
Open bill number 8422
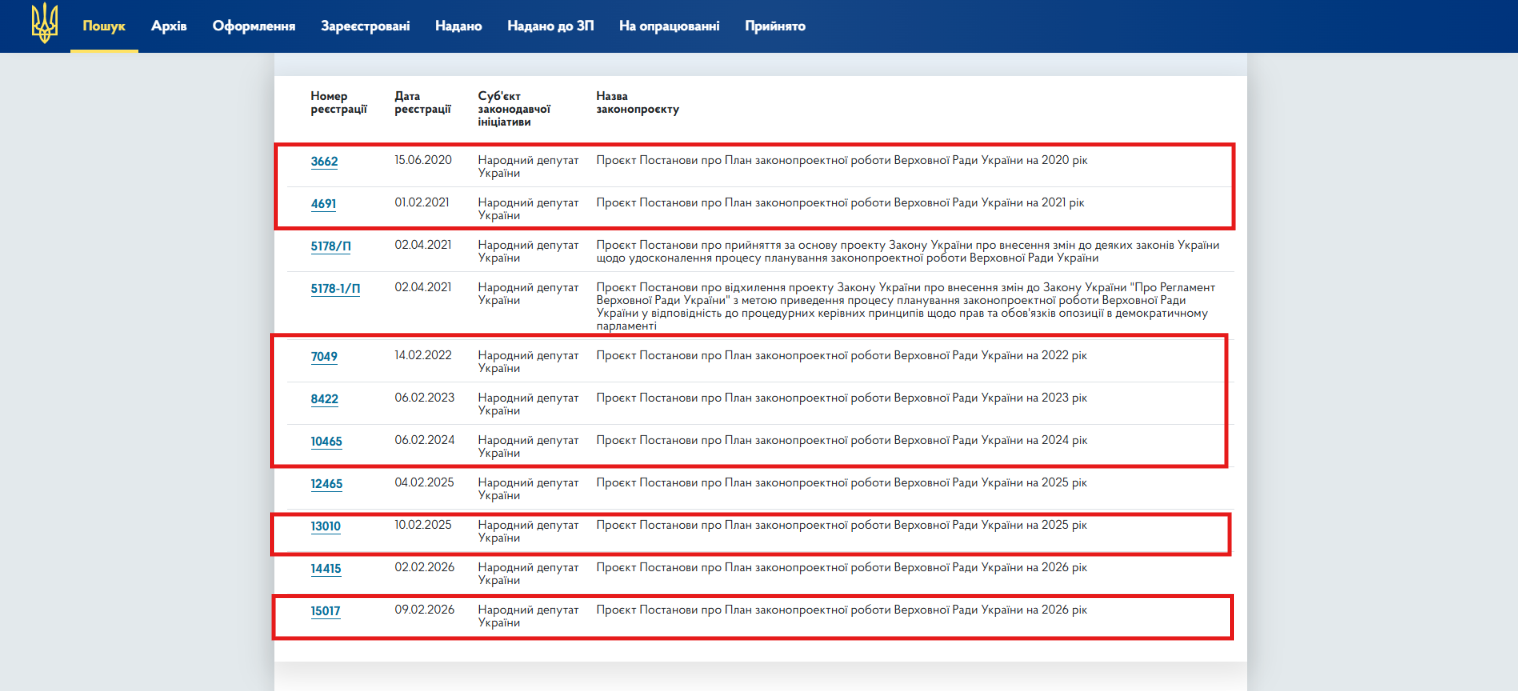(x=324, y=399)
